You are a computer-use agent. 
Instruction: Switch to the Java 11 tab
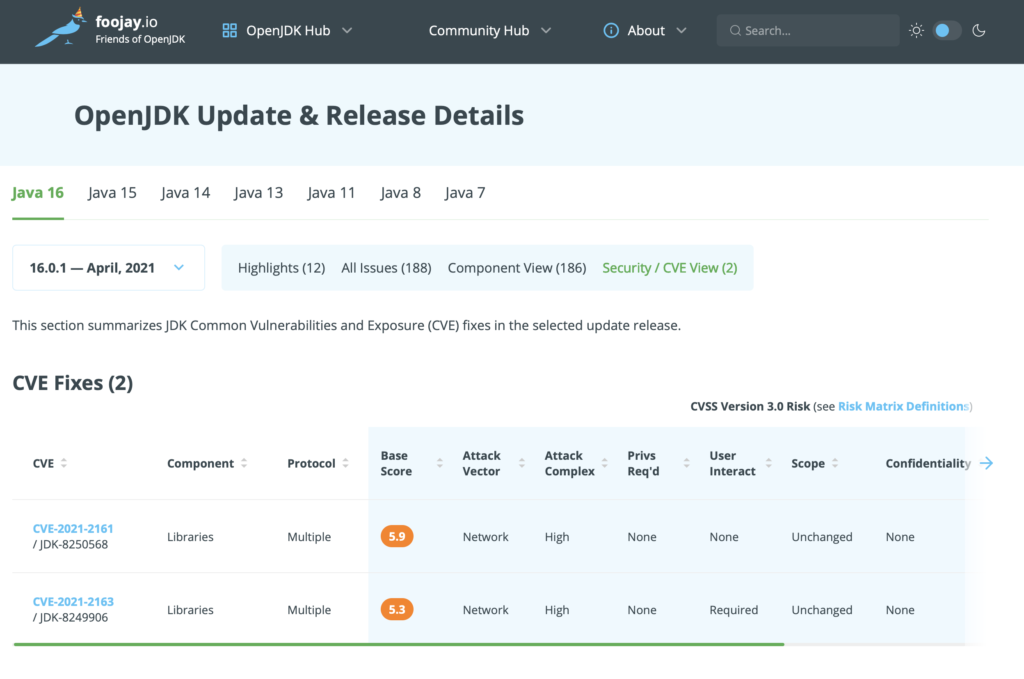(331, 193)
